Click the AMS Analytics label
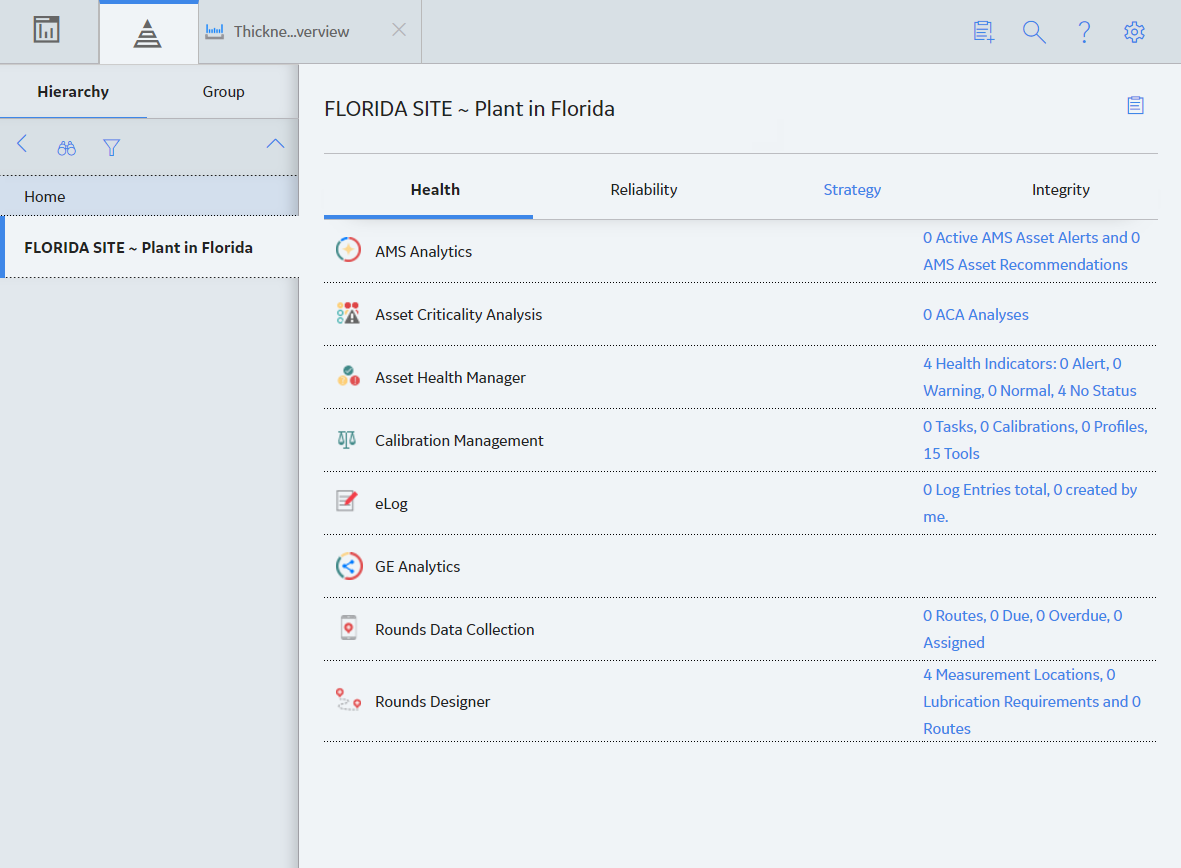Screen dimensions: 1181x868 [423, 252]
